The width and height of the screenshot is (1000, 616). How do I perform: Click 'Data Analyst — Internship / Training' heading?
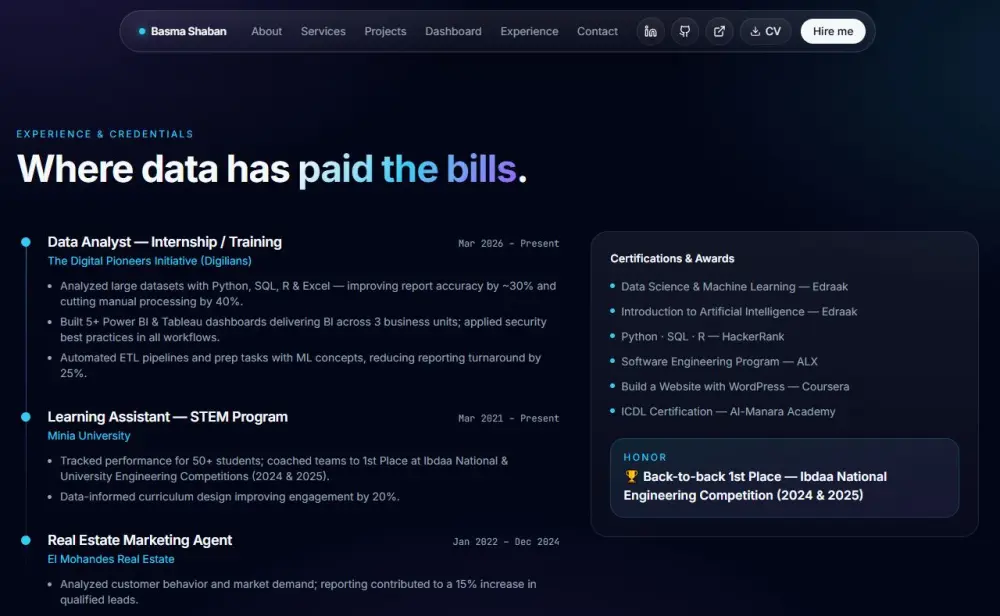coord(165,242)
